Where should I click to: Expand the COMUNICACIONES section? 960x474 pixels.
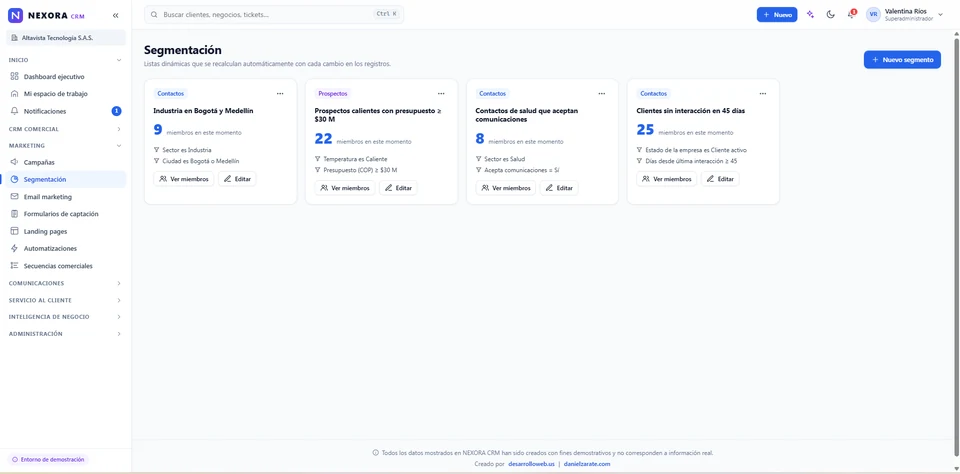[66, 284]
